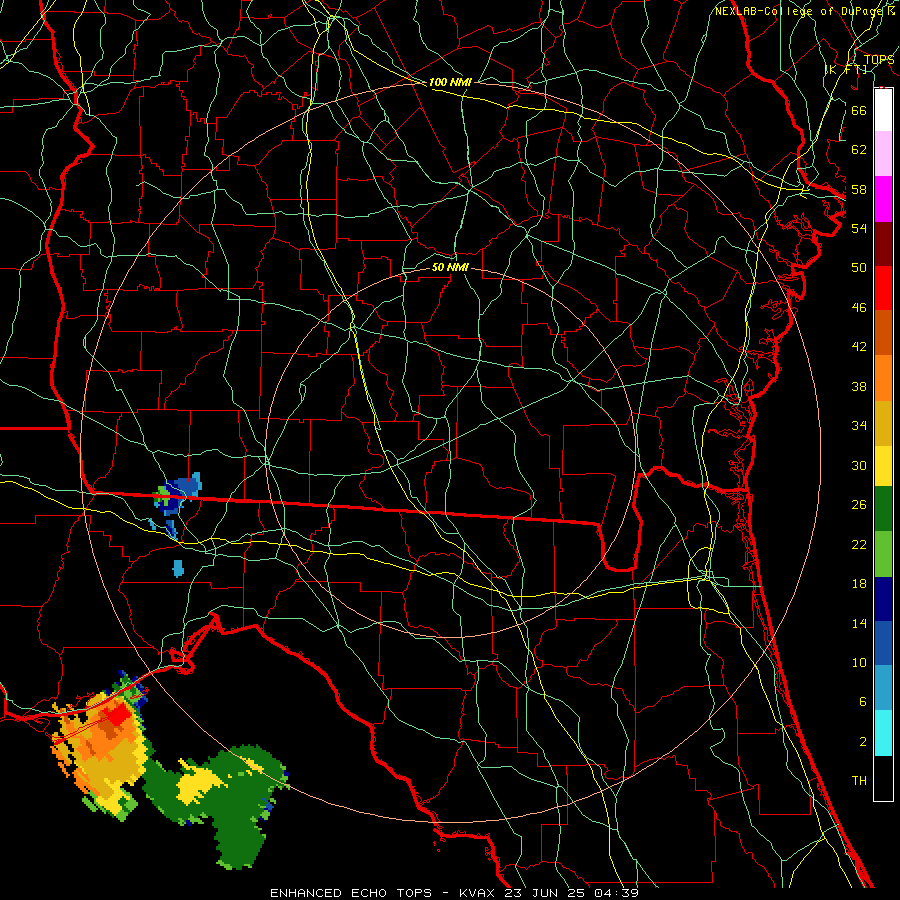Click the "23 JUN 25" date text

pos(545,893)
